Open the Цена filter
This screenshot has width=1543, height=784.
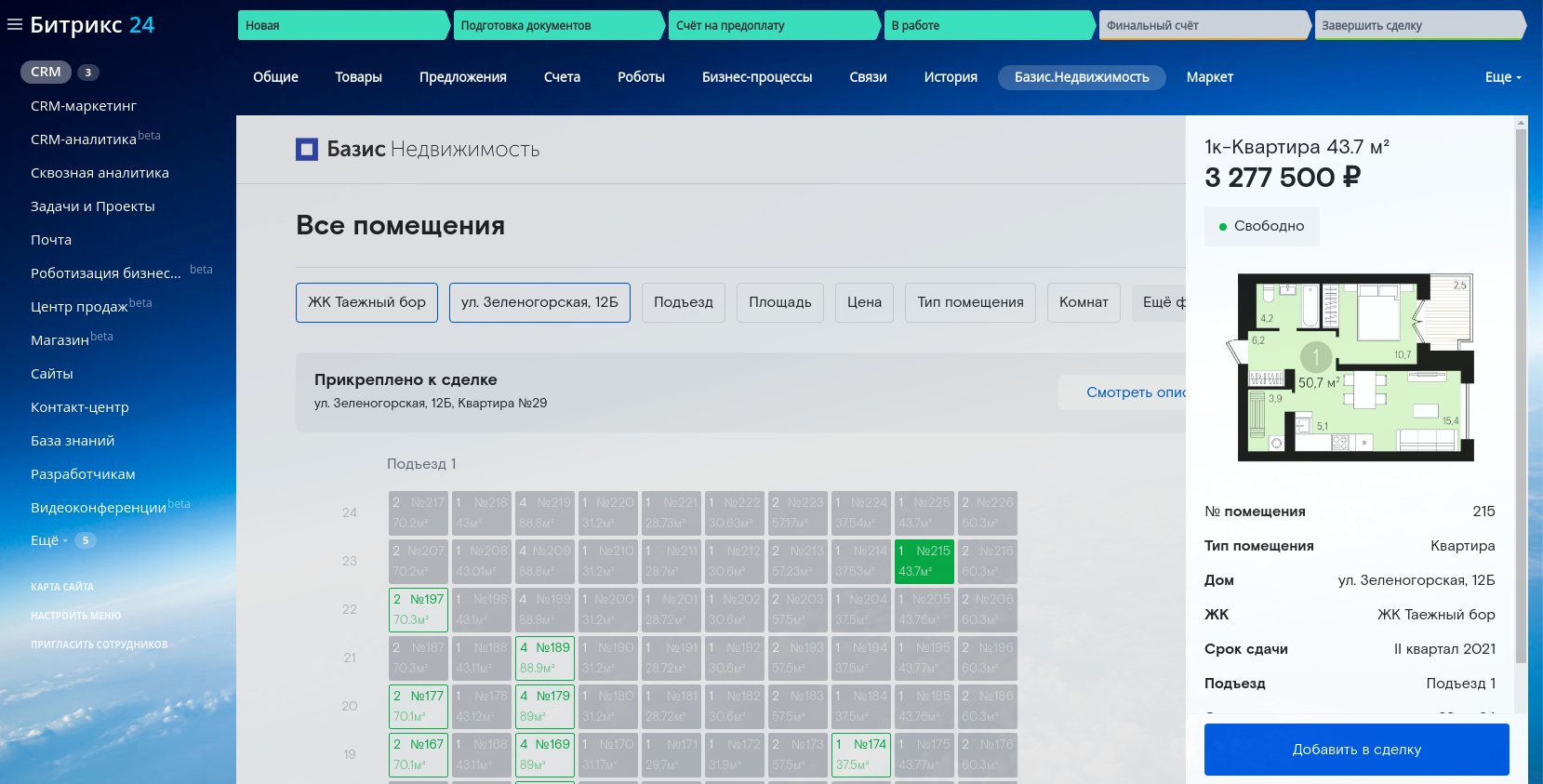[x=864, y=302]
